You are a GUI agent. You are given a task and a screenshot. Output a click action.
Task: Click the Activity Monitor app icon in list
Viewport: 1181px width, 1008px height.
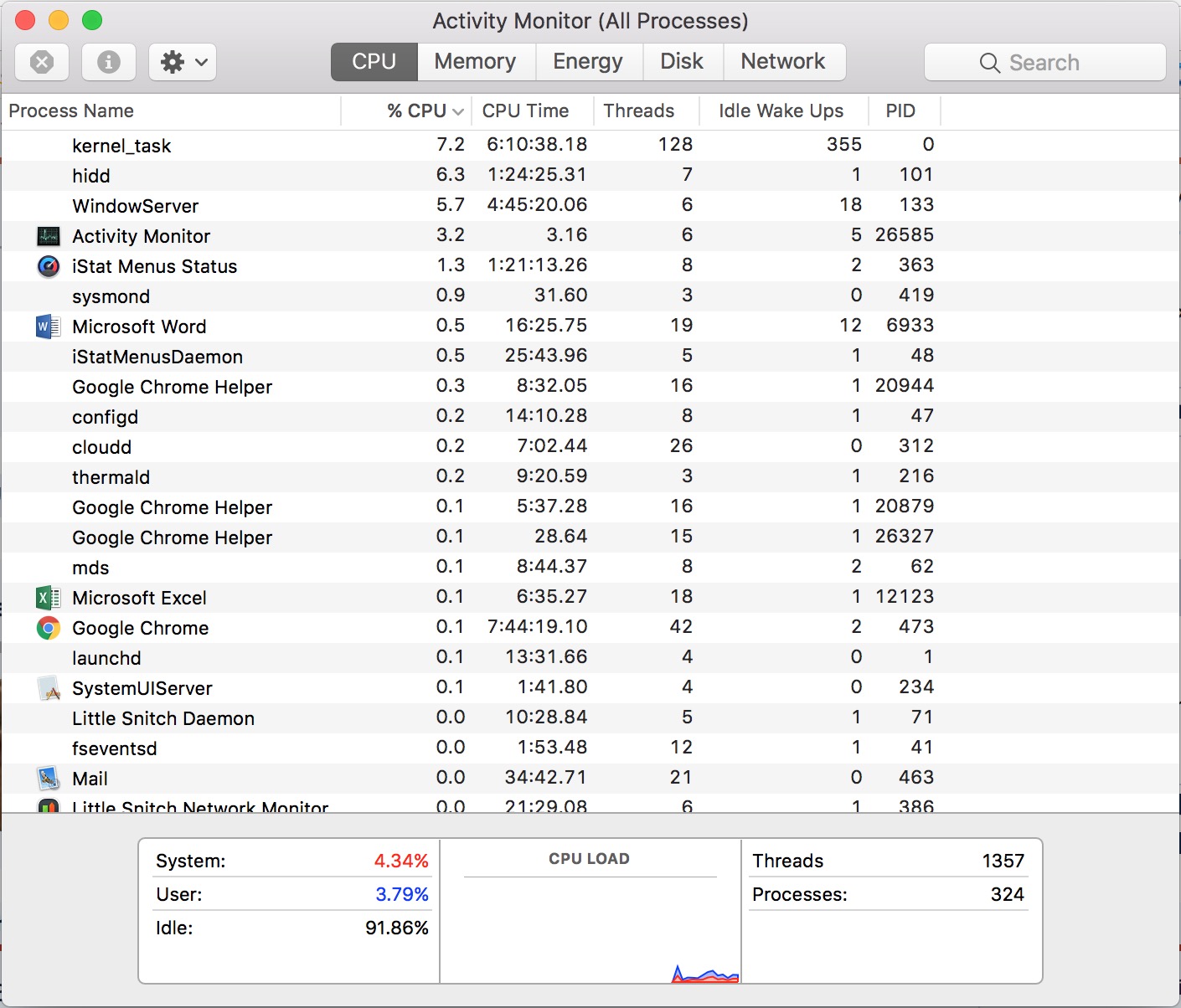click(49, 236)
